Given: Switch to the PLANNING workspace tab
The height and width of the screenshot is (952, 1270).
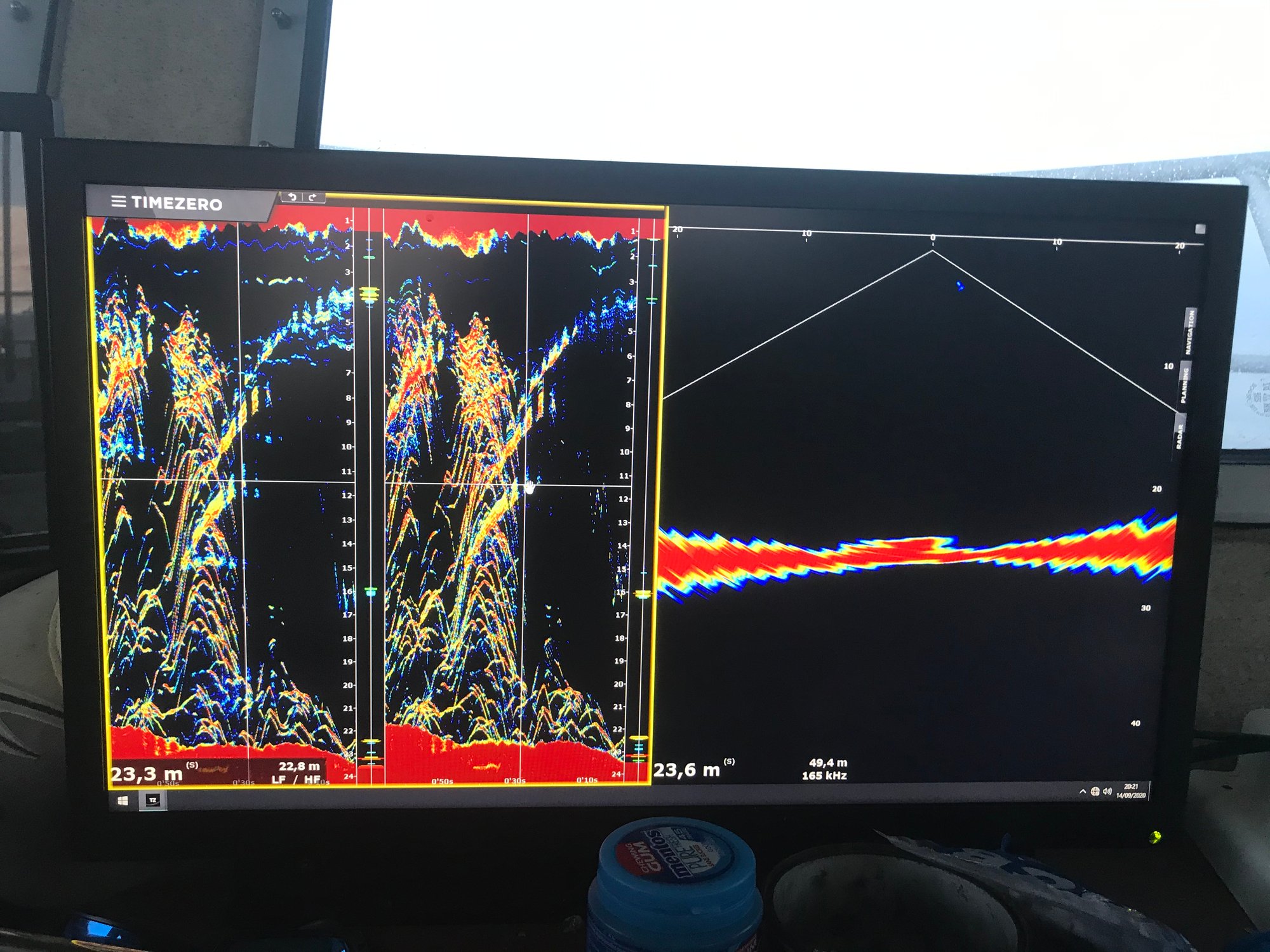Looking at the screenshot, I should point(1185,385).
